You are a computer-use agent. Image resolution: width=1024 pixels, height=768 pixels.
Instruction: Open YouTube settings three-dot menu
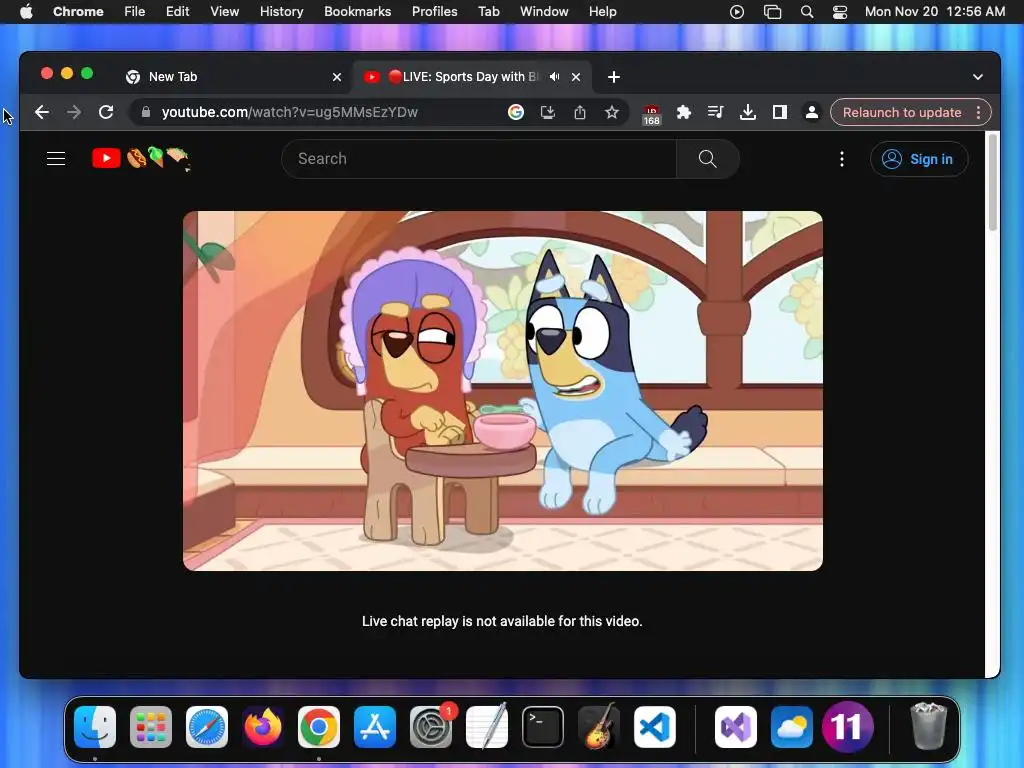842,159
